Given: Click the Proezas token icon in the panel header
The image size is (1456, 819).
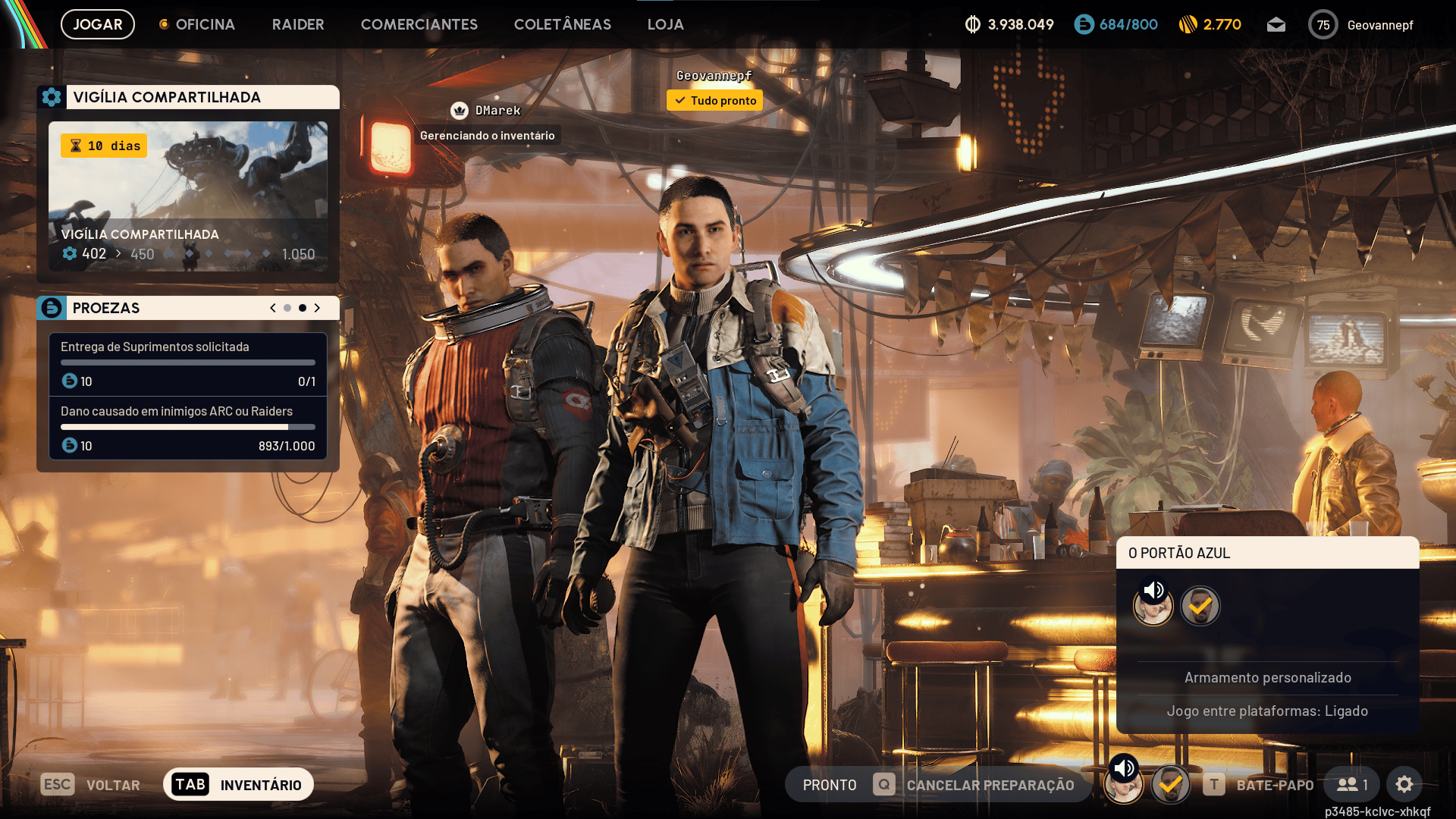Looking at the screenshot, I should (51, 308).
